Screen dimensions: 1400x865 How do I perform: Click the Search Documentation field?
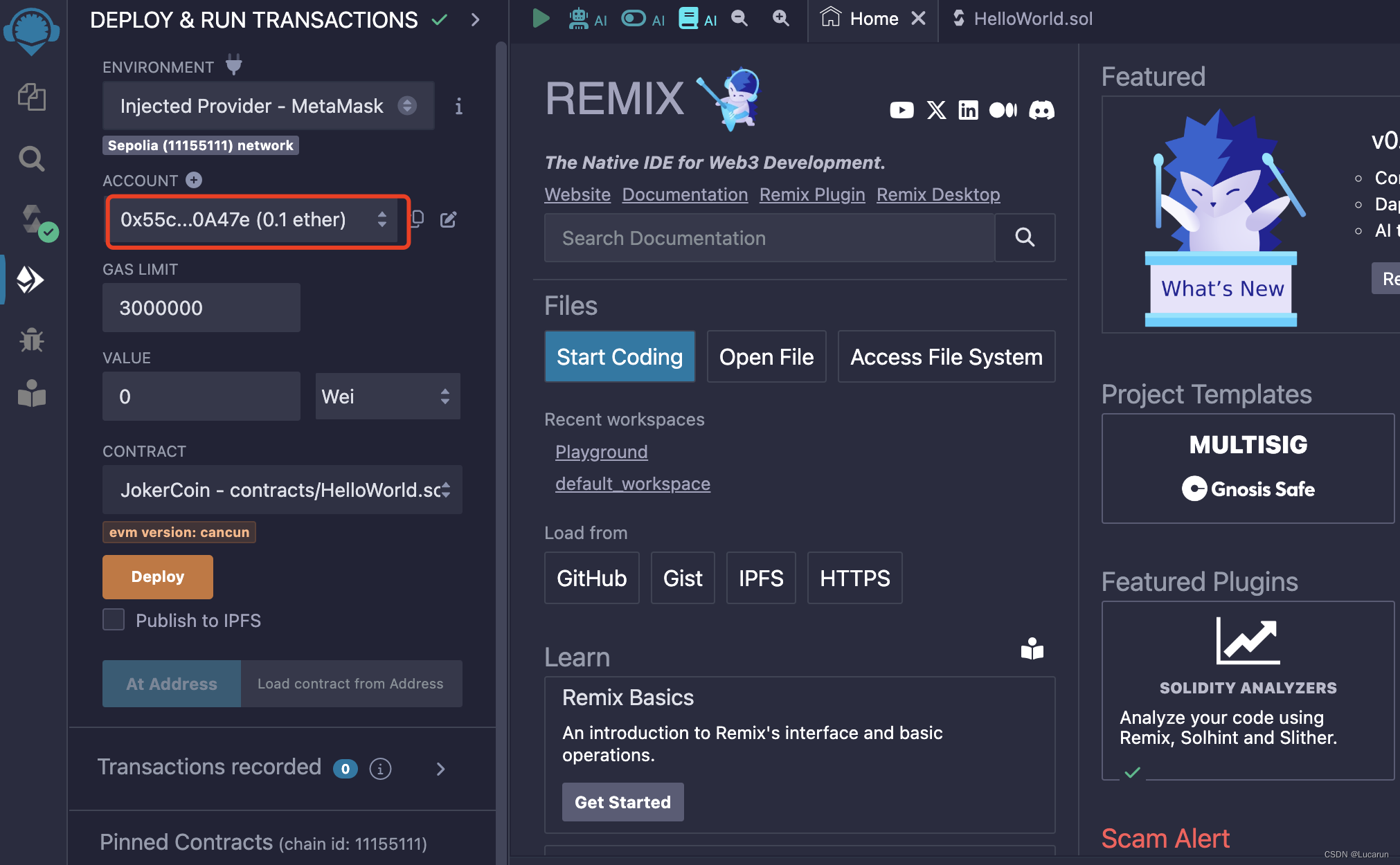(769, 238)
